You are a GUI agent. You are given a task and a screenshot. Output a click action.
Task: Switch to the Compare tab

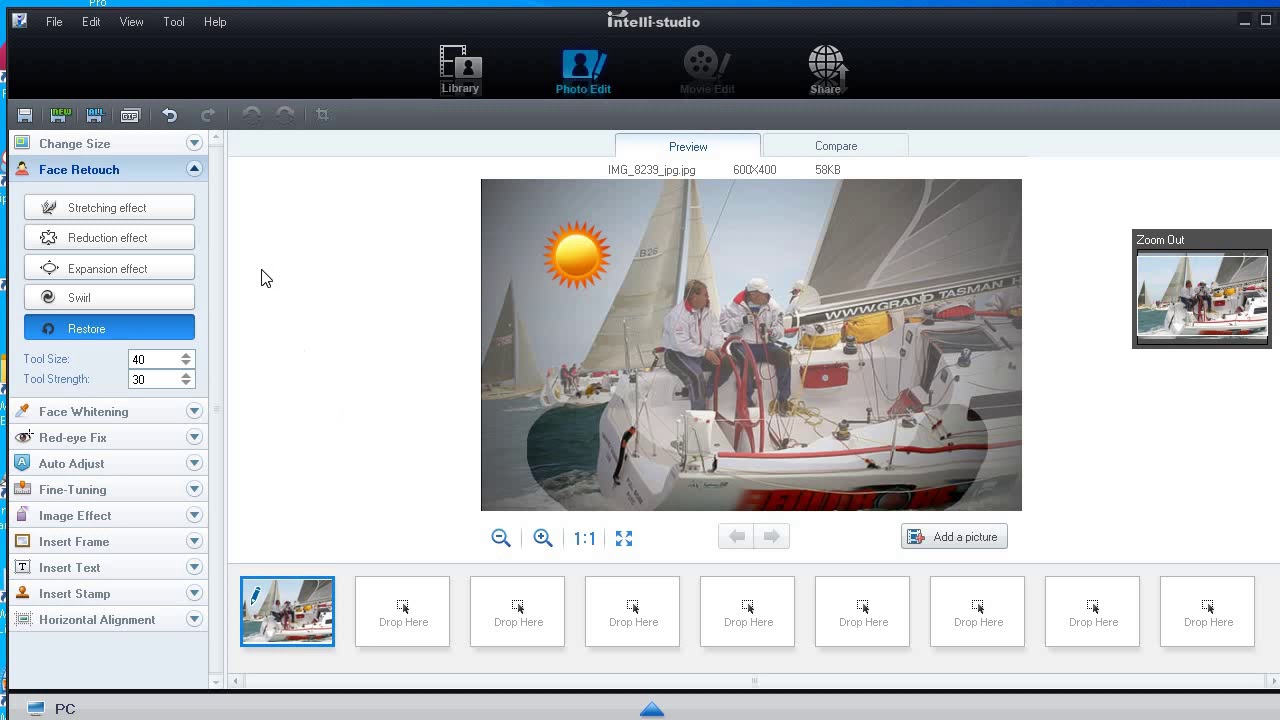836,146
